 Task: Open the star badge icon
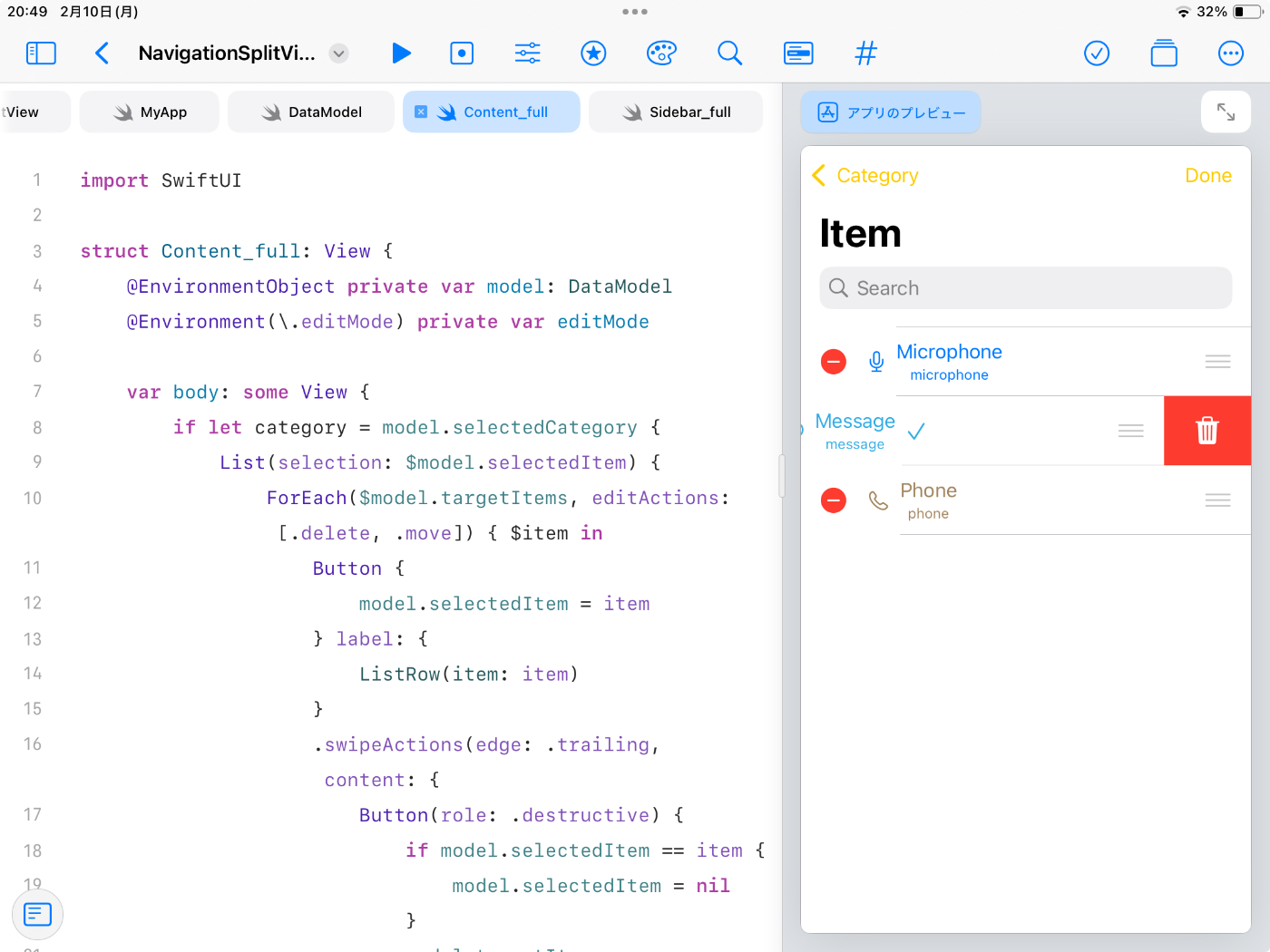(x=593, y=53)
